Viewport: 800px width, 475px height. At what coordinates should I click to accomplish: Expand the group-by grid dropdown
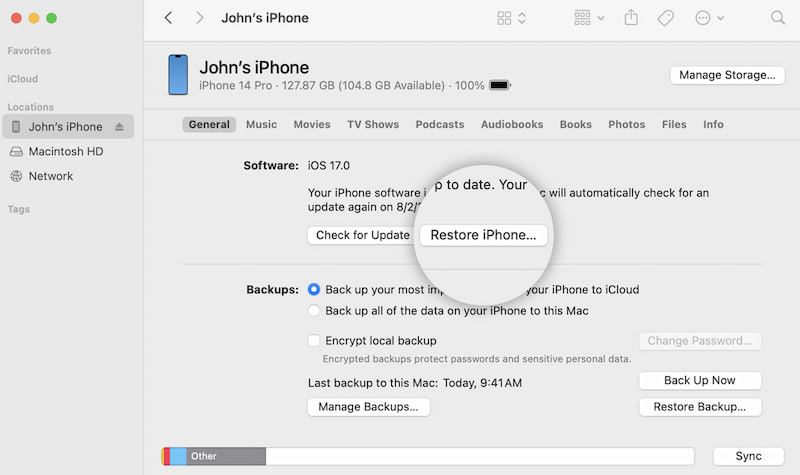(589, 18)
